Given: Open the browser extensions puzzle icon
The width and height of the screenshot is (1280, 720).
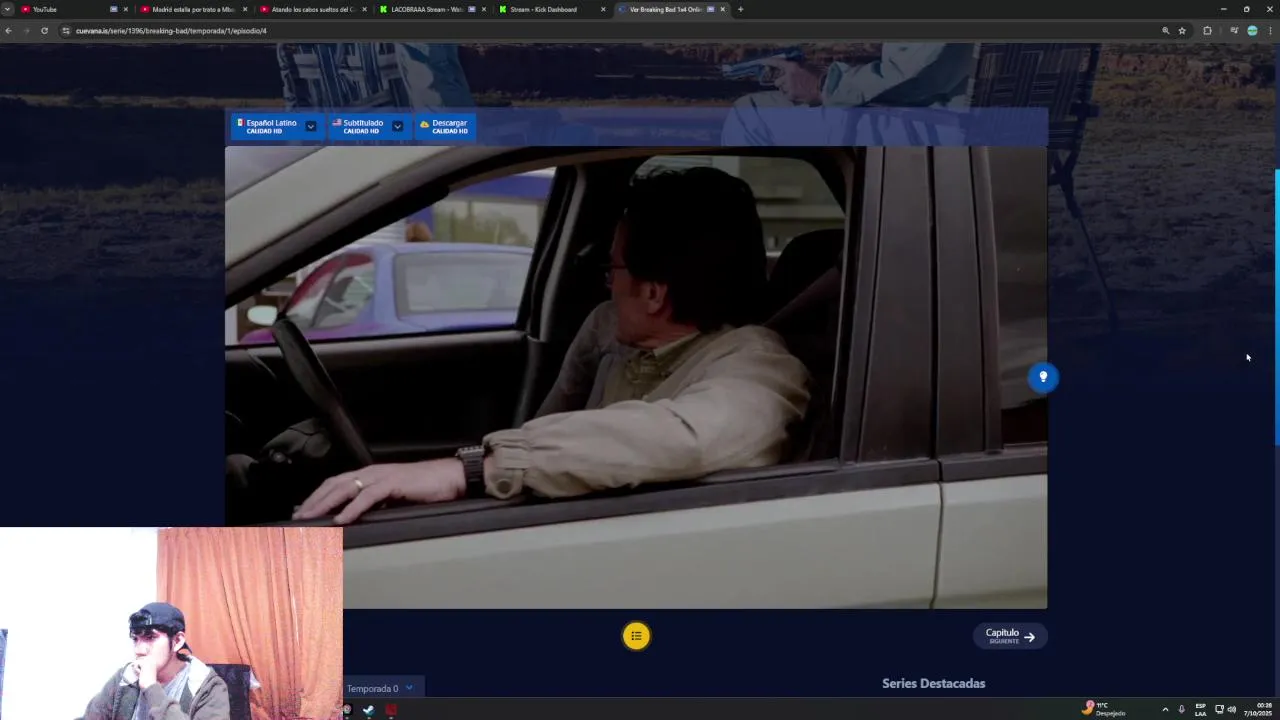Looking at the screenshot, I should click(1207, 31).
